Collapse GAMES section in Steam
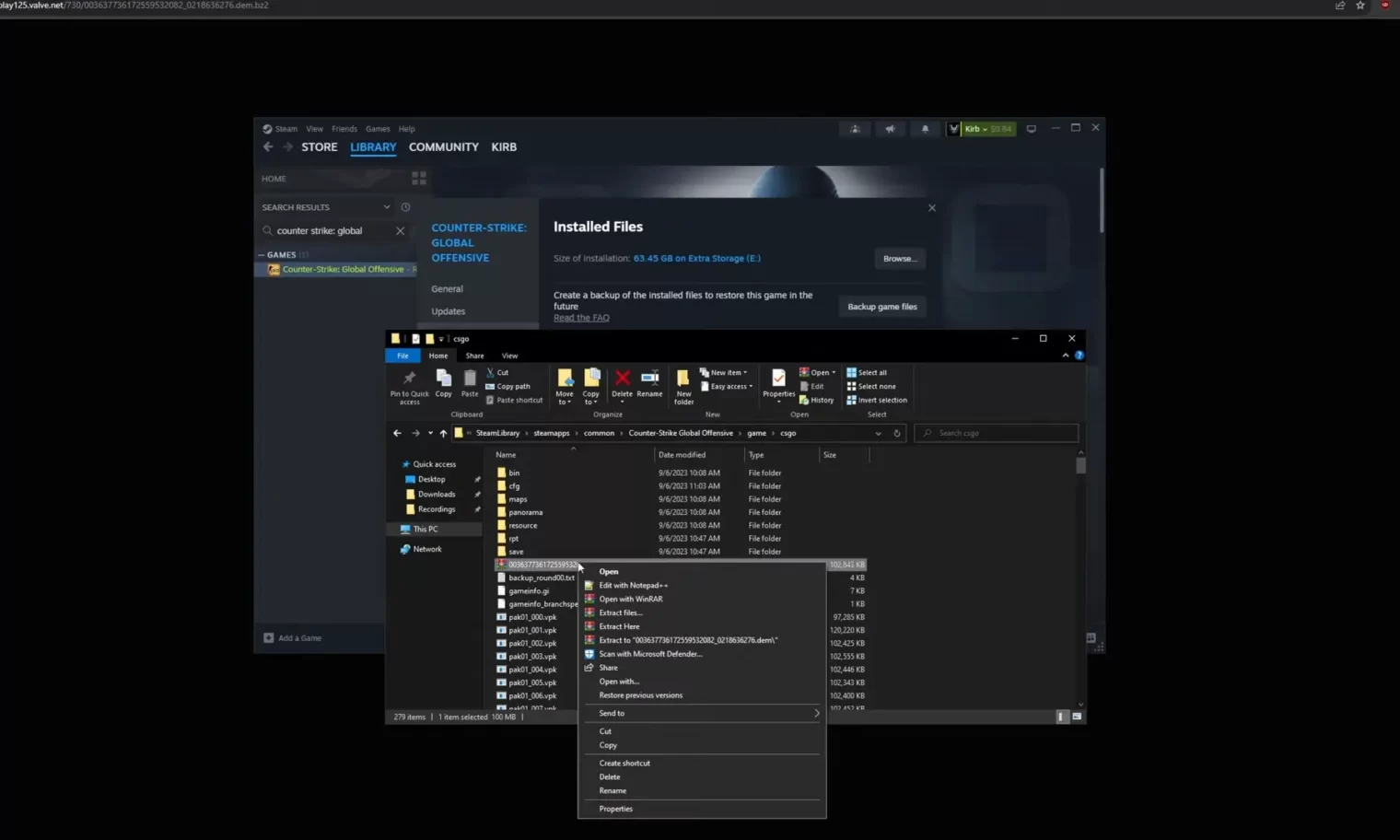The height and width of the screenshot is (840, 1400). (x=262, y=255)
